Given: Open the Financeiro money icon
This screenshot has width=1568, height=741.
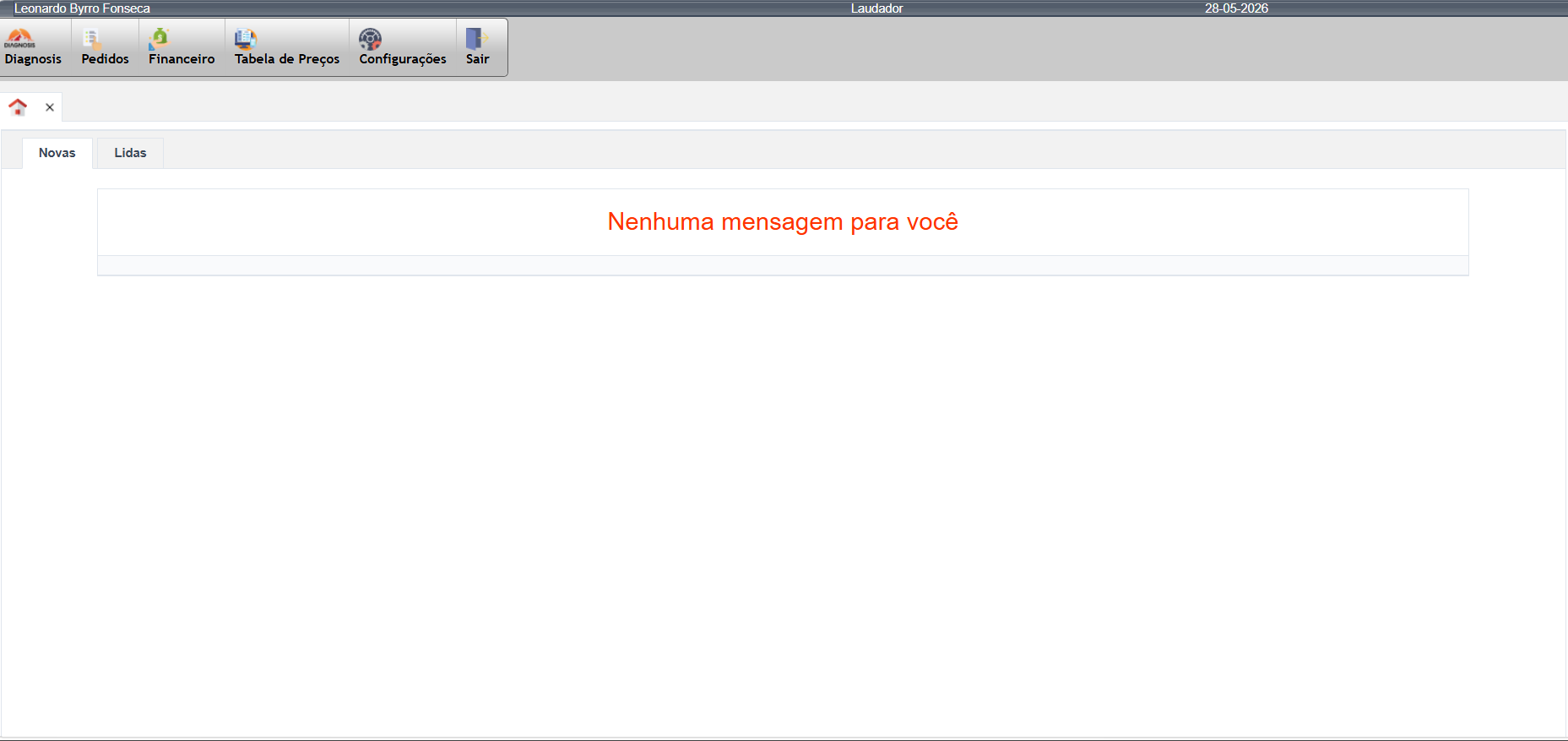Looking at the screenshot, I should pyautogui.click(x=160, y=38).
